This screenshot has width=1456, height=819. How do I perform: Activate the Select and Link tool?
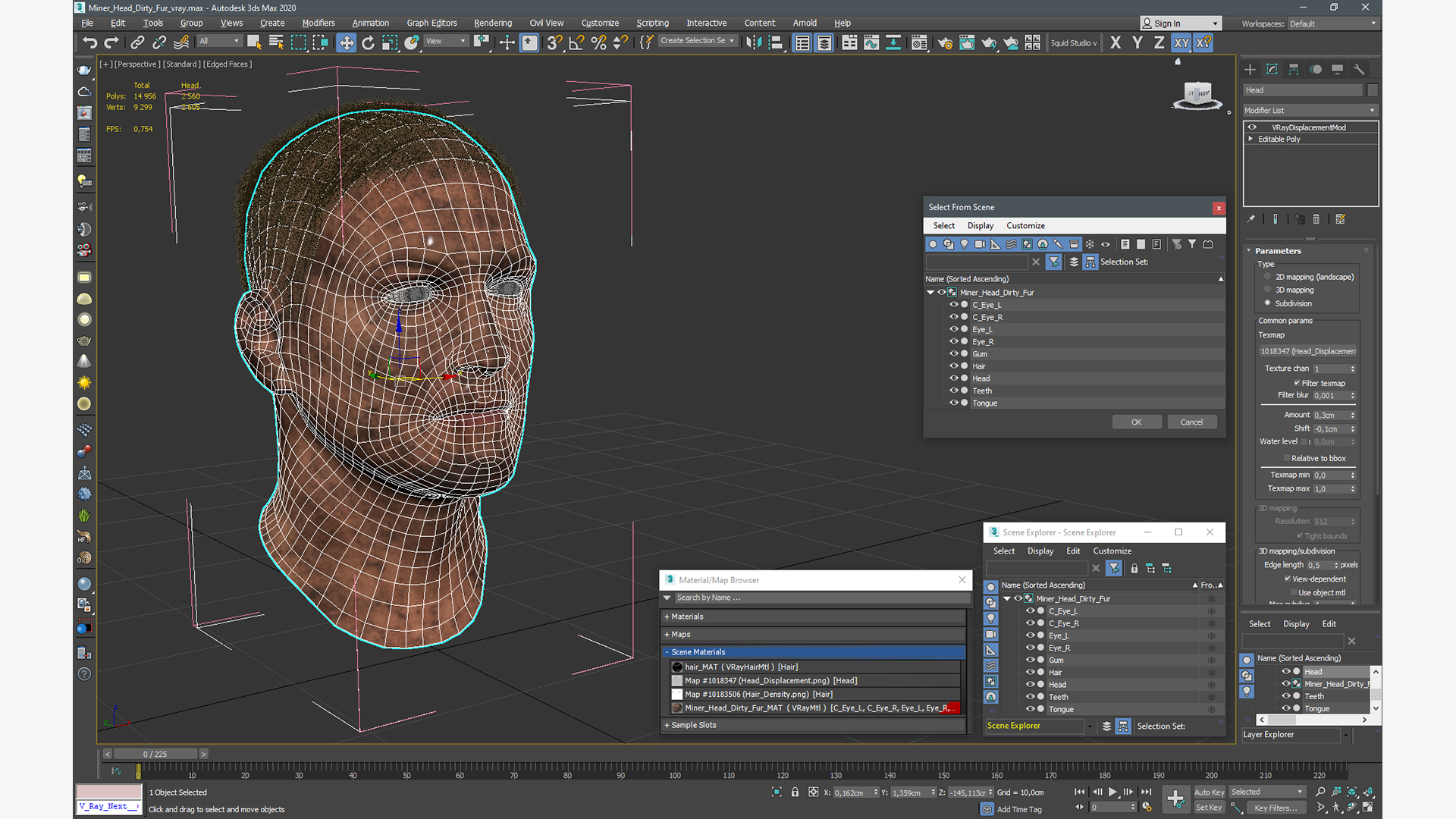click(x=137, y=42)
